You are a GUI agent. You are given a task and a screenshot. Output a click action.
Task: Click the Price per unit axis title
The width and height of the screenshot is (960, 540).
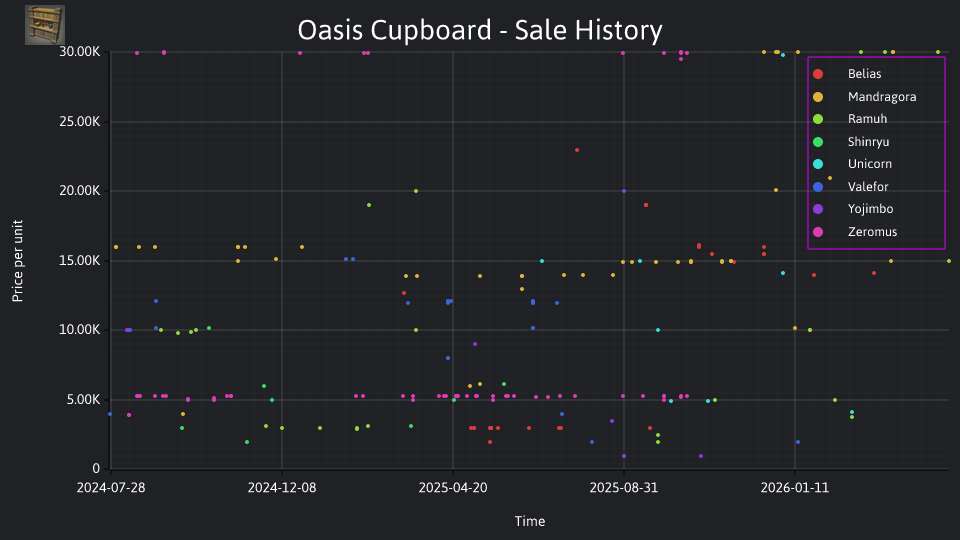click(17, 261)
